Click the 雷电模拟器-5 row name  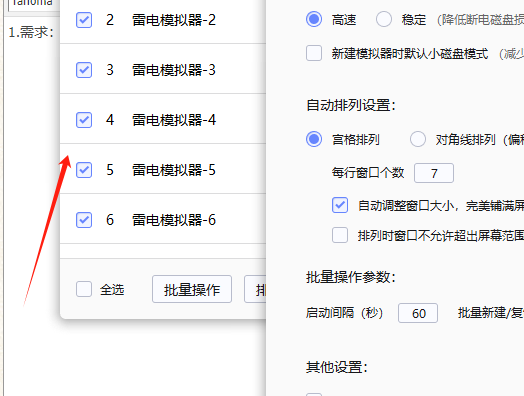[174, 170]
